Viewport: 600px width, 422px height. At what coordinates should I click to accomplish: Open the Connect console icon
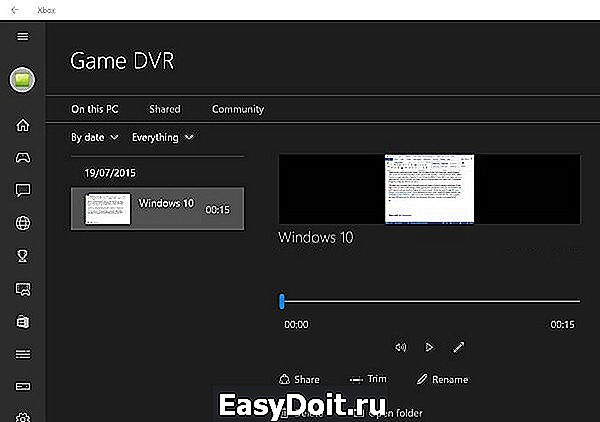click(x=23, y=386)
